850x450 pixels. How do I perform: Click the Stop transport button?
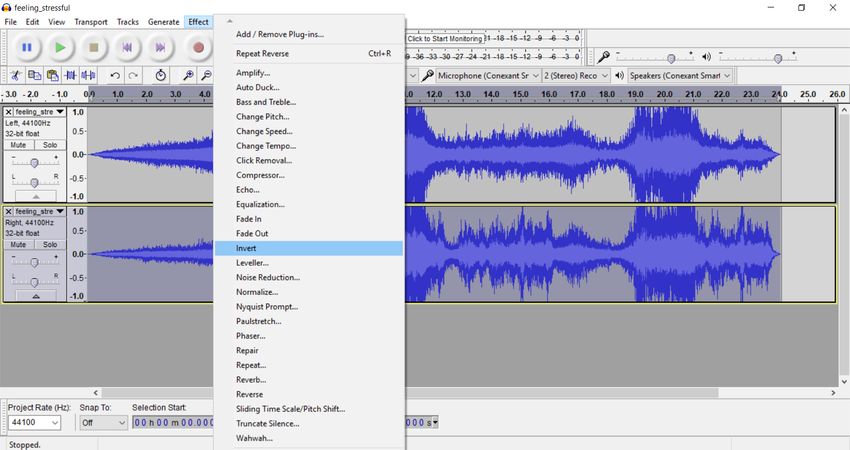pos(94,48)
